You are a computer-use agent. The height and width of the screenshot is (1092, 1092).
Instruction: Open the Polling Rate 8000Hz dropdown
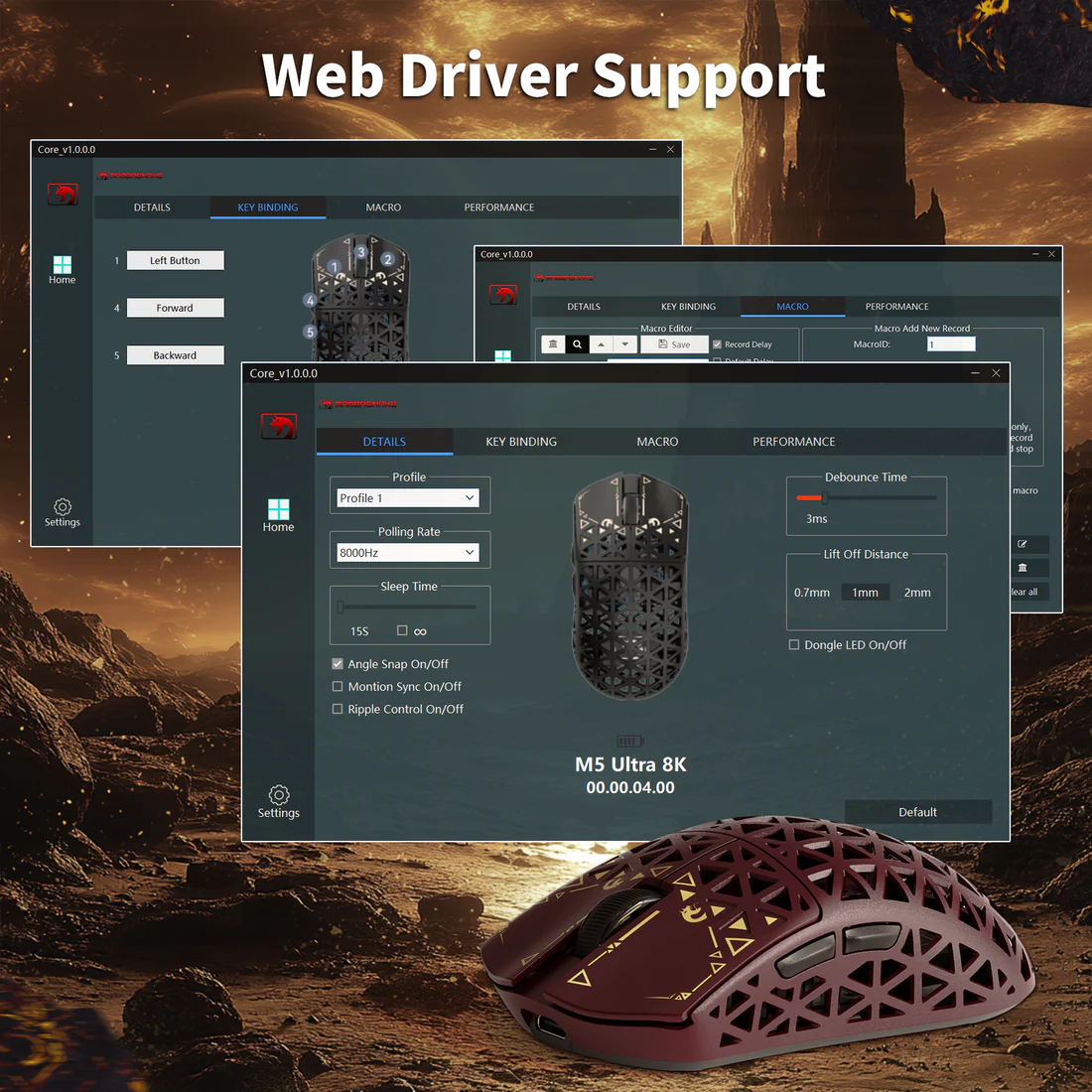[409, 553]
